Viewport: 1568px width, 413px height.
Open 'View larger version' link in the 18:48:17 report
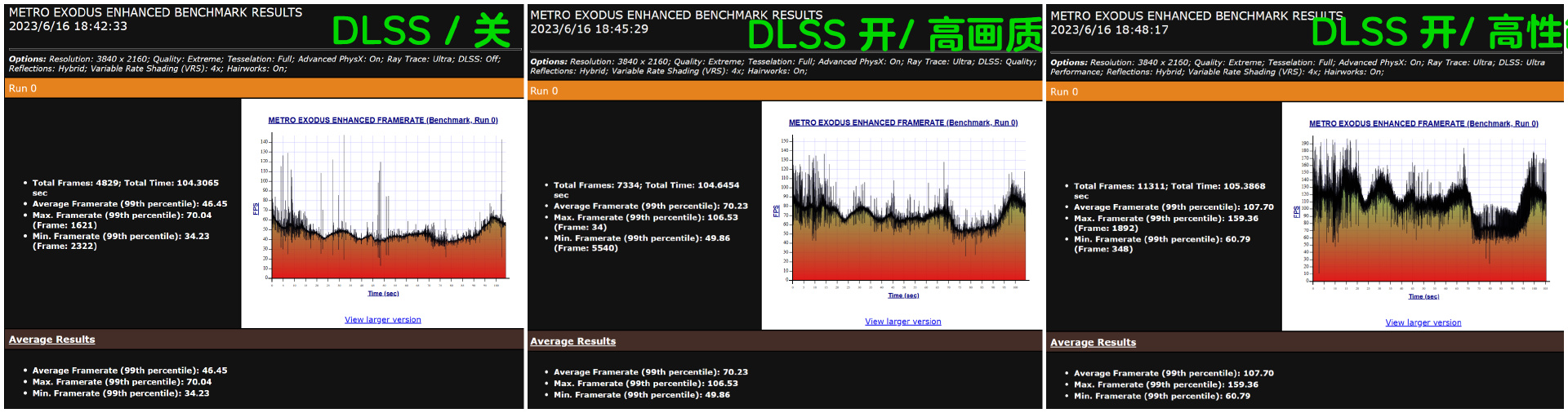(x=1423, y=322)
